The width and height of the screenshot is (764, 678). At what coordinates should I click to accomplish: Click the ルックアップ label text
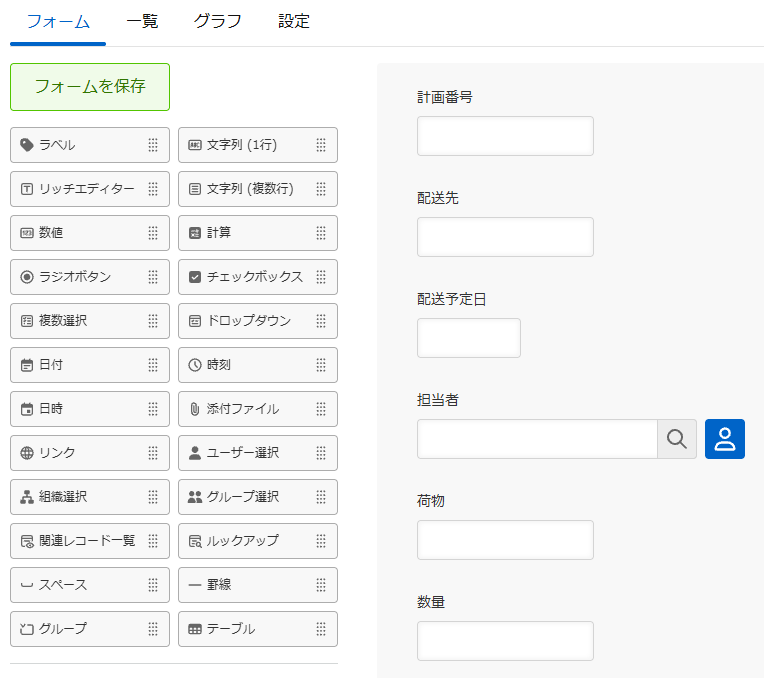243,541
